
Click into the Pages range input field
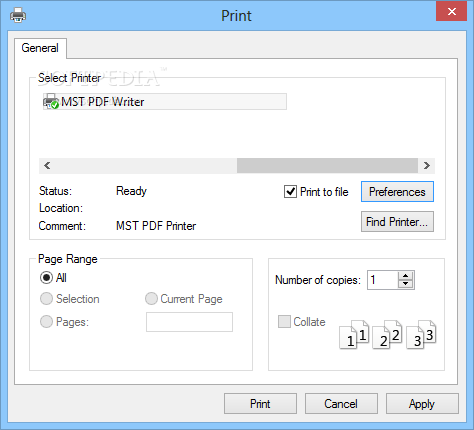(x=189, y=322)
